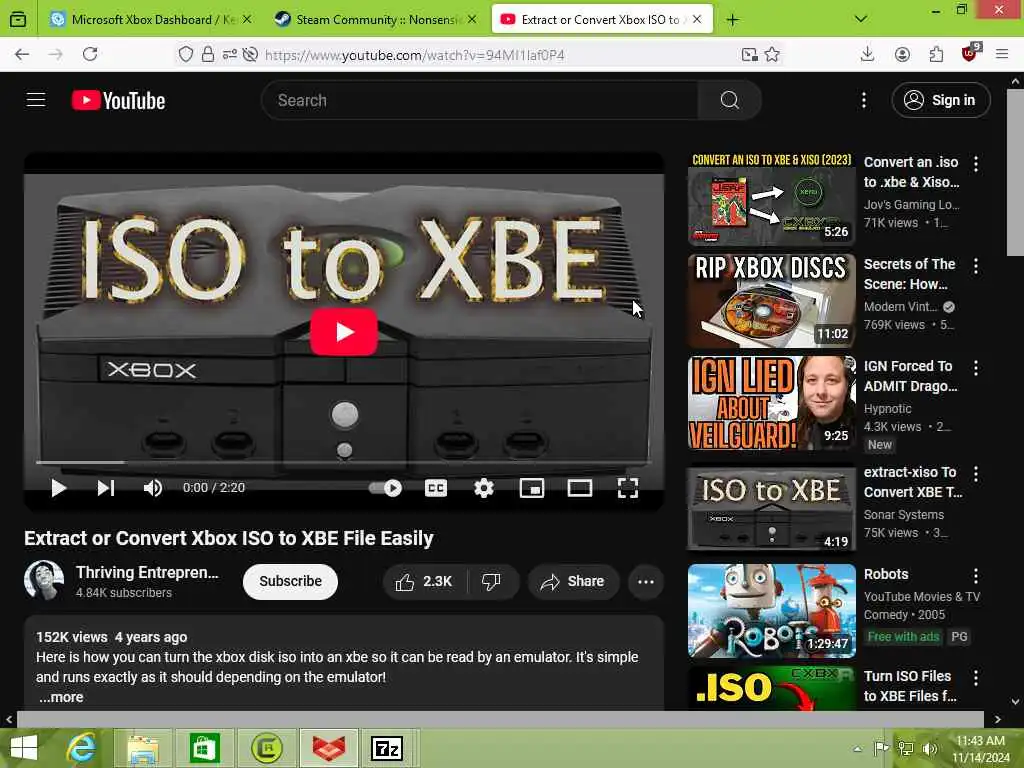1024x768 pixels.
Task: Switch to theater mode
Action: [579, 488]
